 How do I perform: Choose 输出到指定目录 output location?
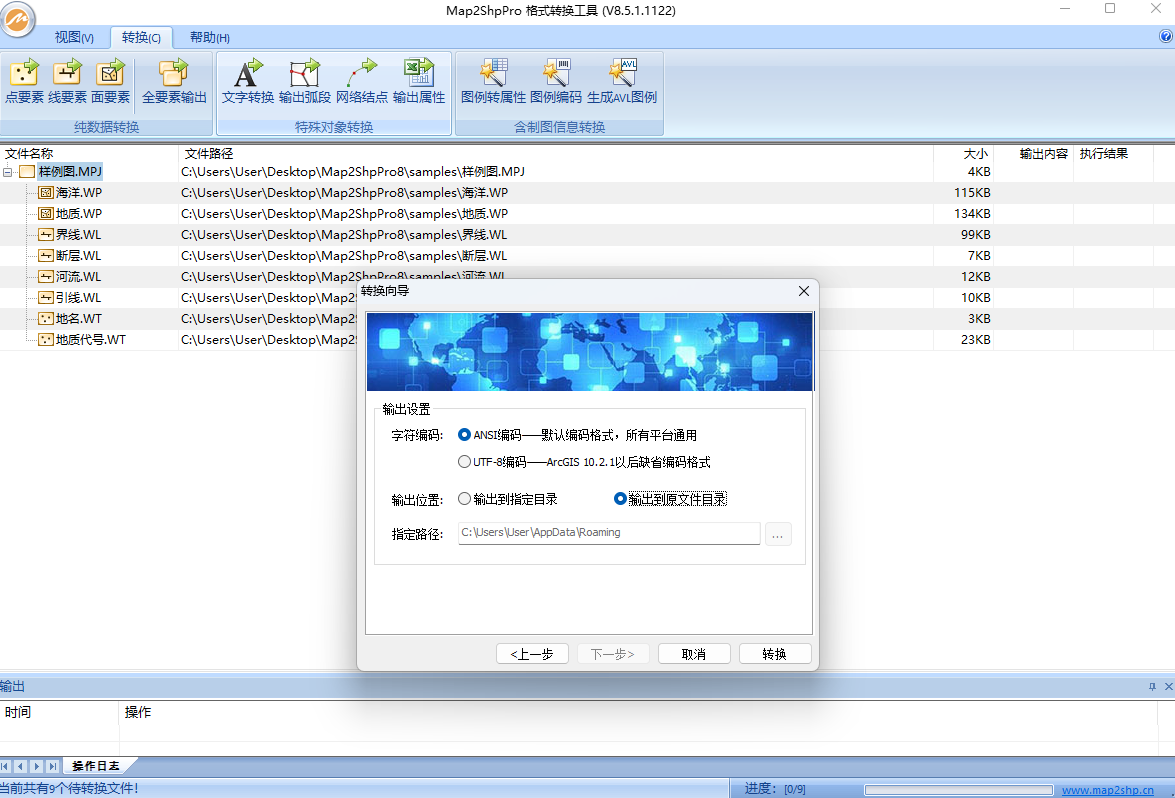pos(507,499)
